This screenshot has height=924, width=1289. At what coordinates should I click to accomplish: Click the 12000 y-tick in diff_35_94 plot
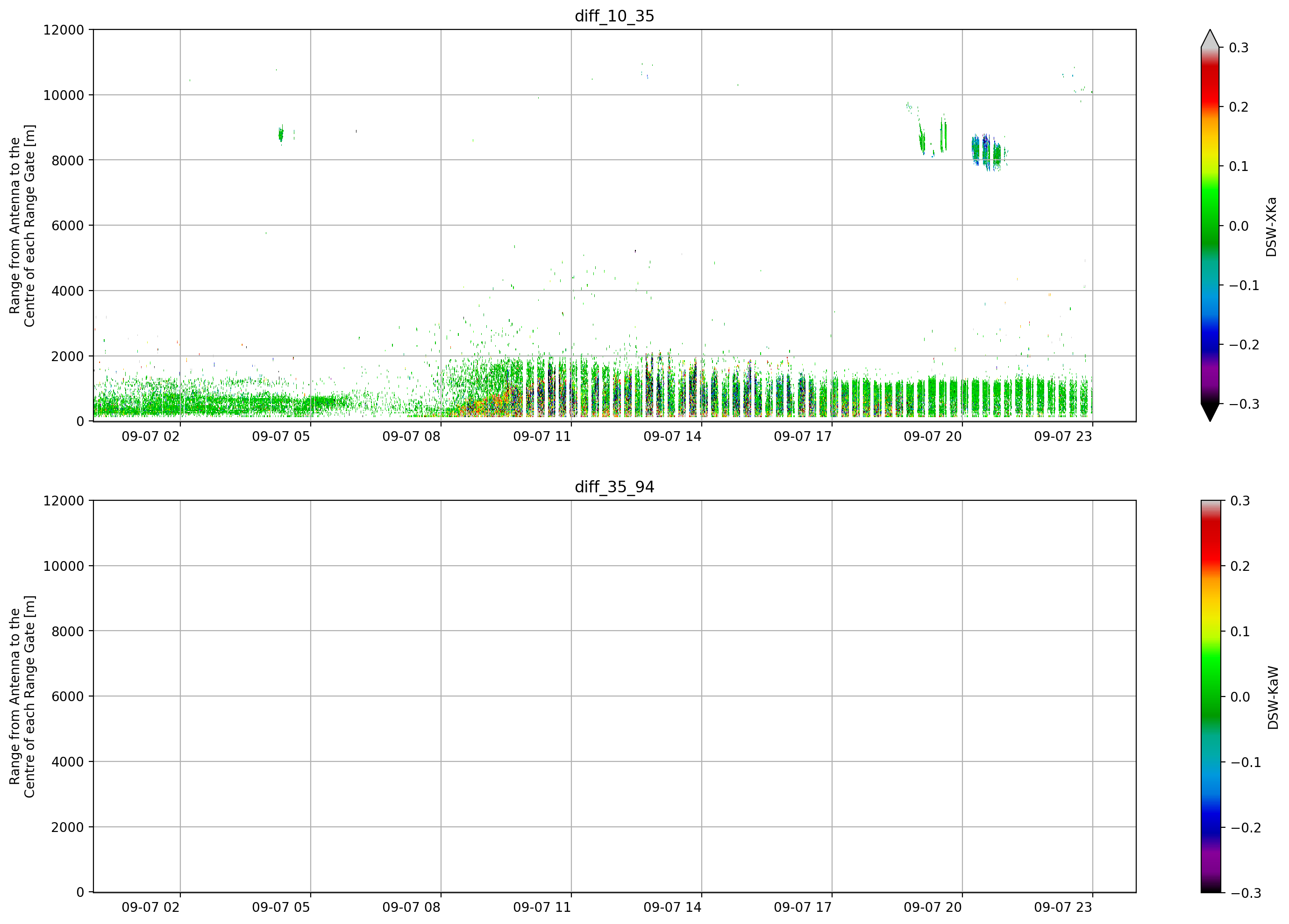64,501
